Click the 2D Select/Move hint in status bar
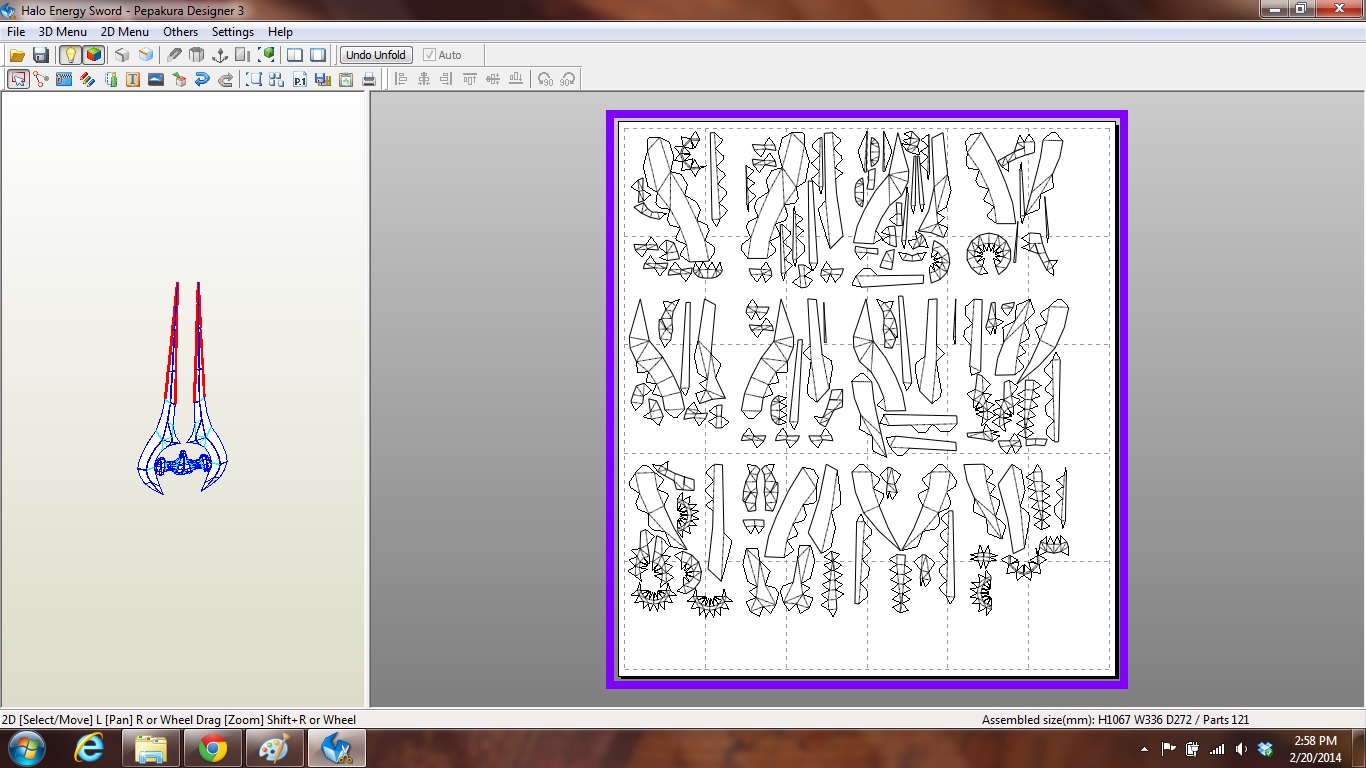1366x768 pixels. point(179,719)
